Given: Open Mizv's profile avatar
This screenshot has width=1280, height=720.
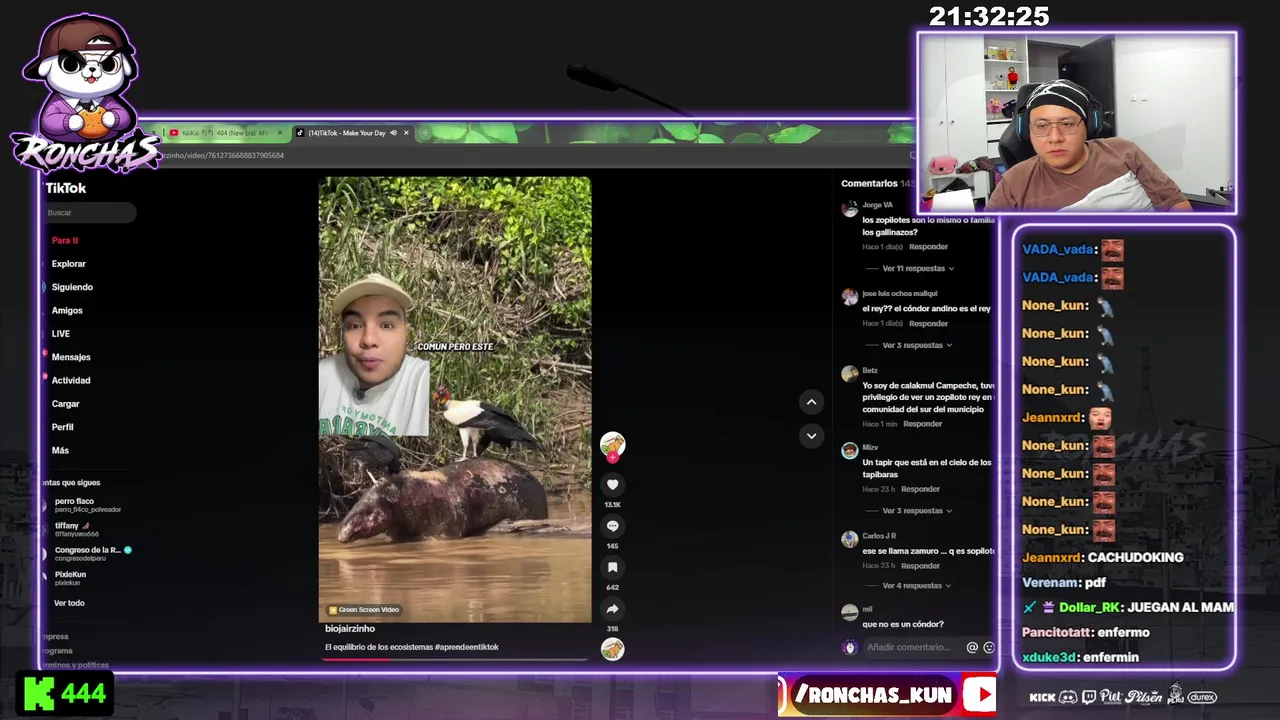Looking at the screenshot, I should (849, 450).
